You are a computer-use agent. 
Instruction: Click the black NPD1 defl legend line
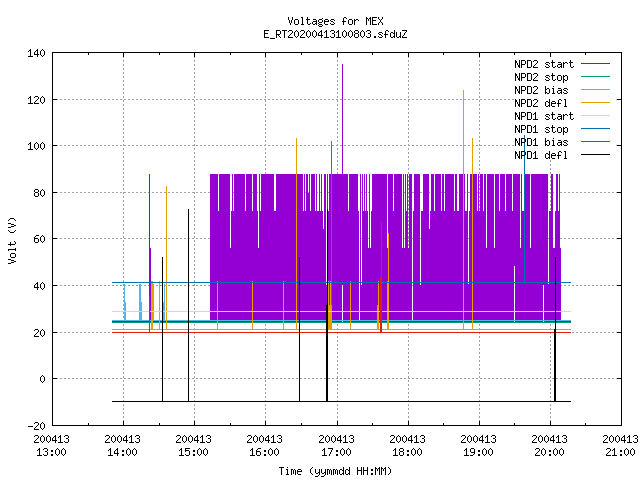(x=595, y=155)
